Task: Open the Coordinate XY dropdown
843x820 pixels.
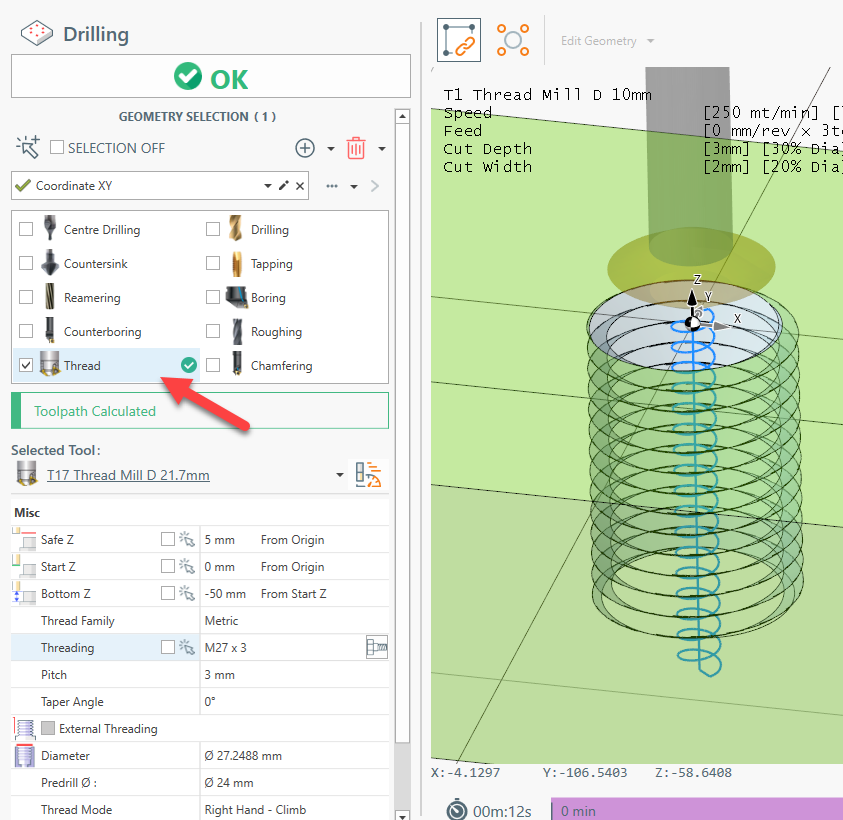Action: click(268, 186)
